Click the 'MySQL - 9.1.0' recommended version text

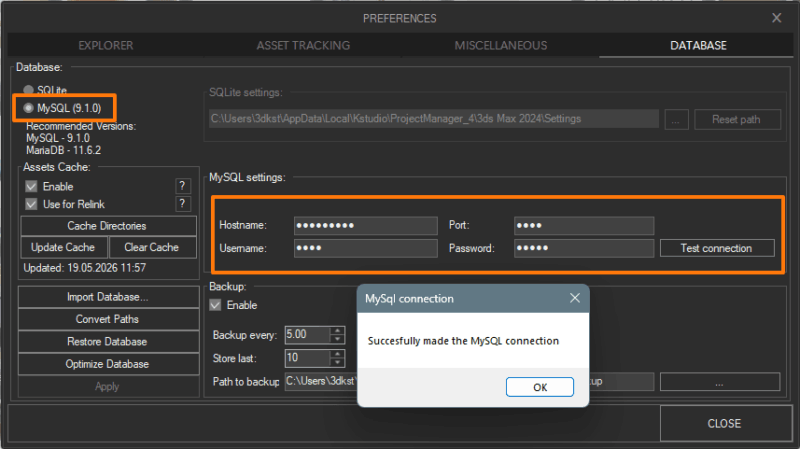click(58, 138)
